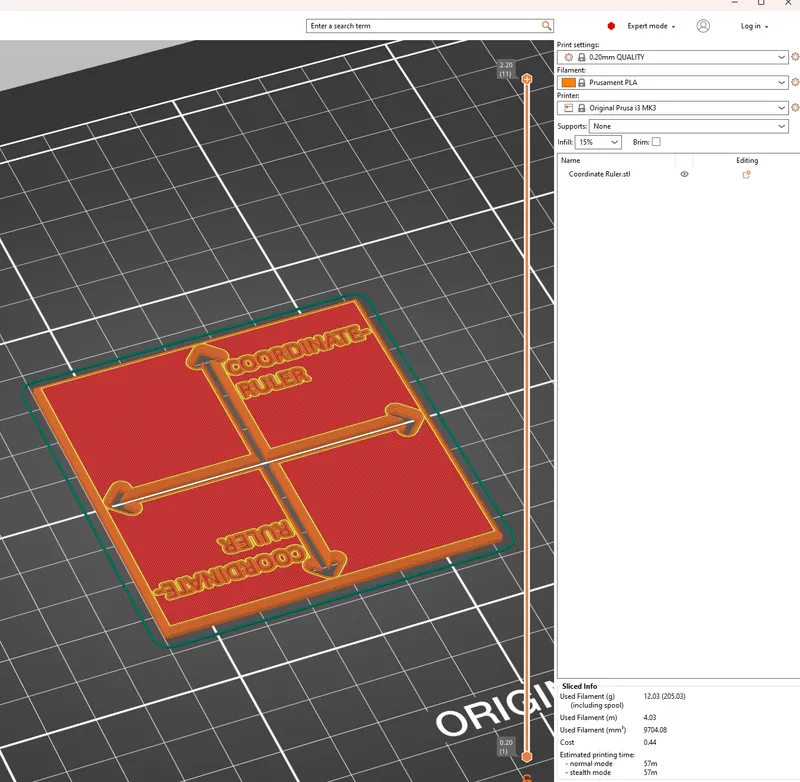This screenshot has width=800, height=782.
Task: Open the Supports dropdown showing None
Action: [x=688, y=126]
